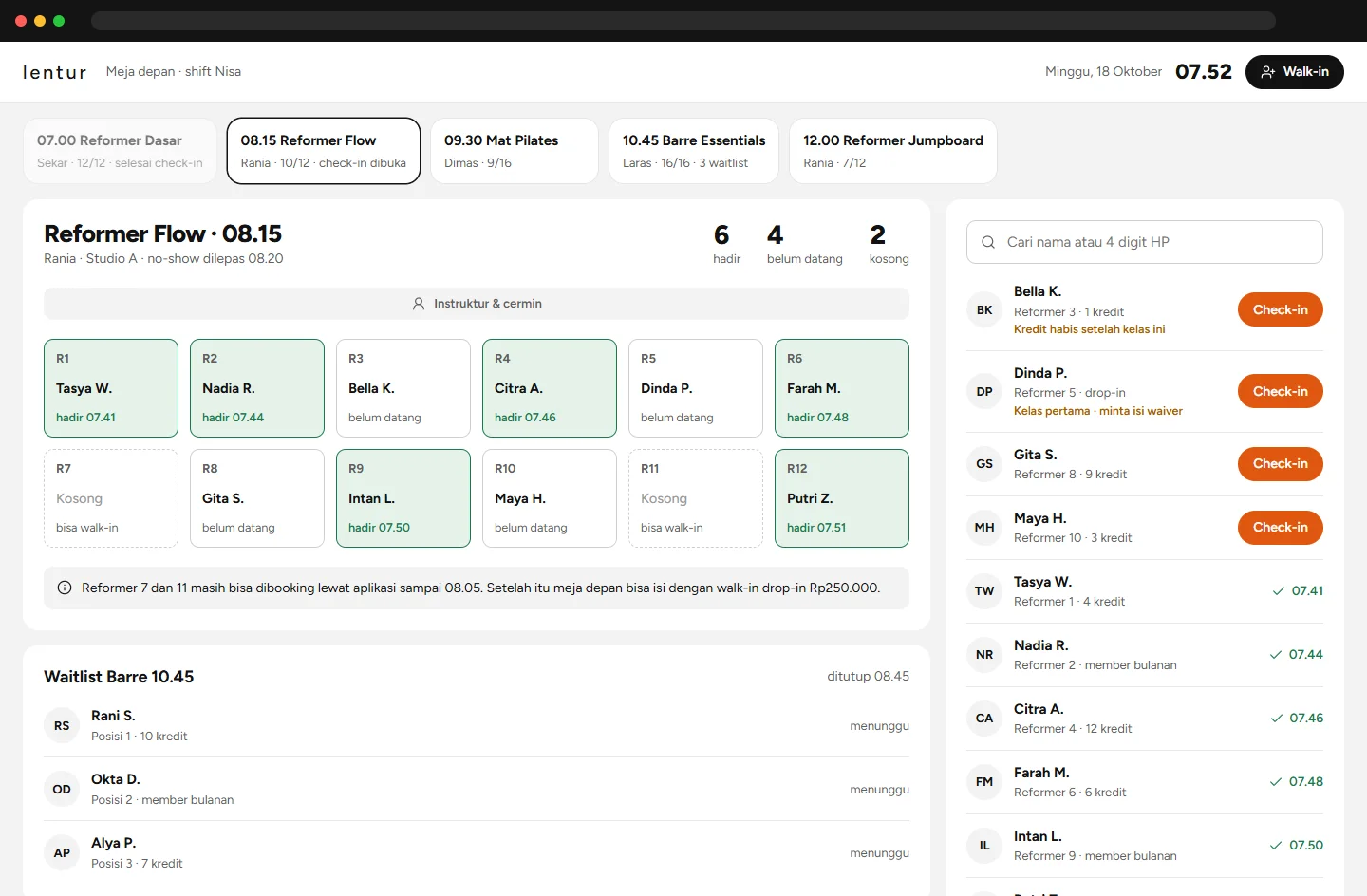1367x896 pixels.
Task: Select the 08.15 Reformer Flow class tab
Action: (324, 151)
